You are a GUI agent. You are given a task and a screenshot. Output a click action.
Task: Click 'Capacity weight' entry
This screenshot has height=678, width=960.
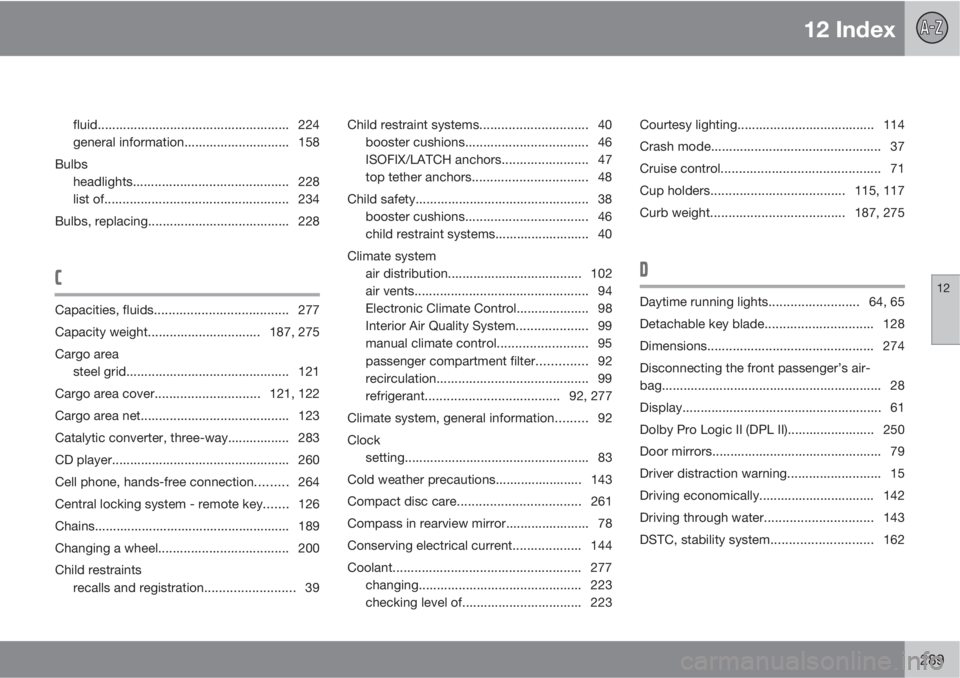(187, 332)
